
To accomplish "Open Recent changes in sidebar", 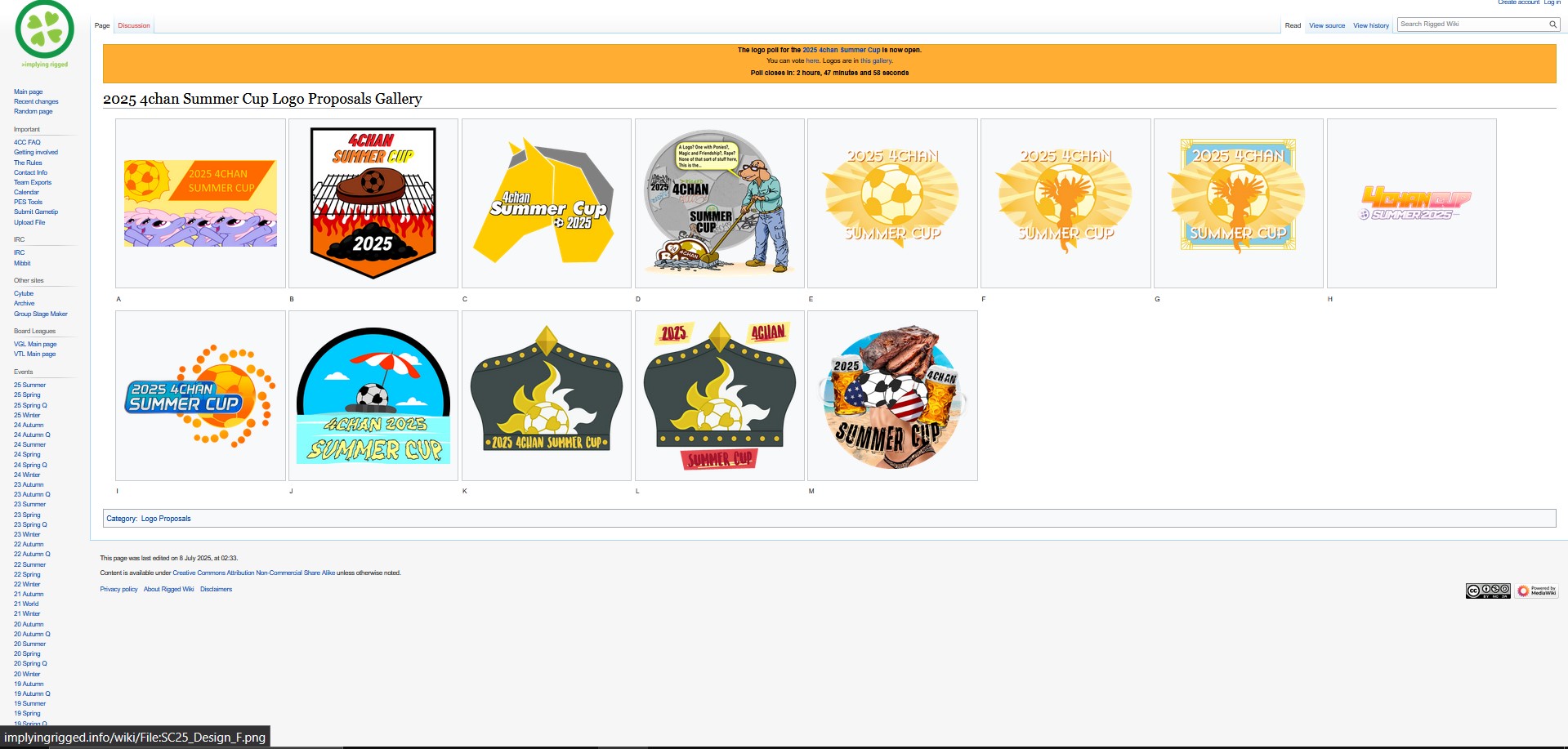I will point(36,101).
